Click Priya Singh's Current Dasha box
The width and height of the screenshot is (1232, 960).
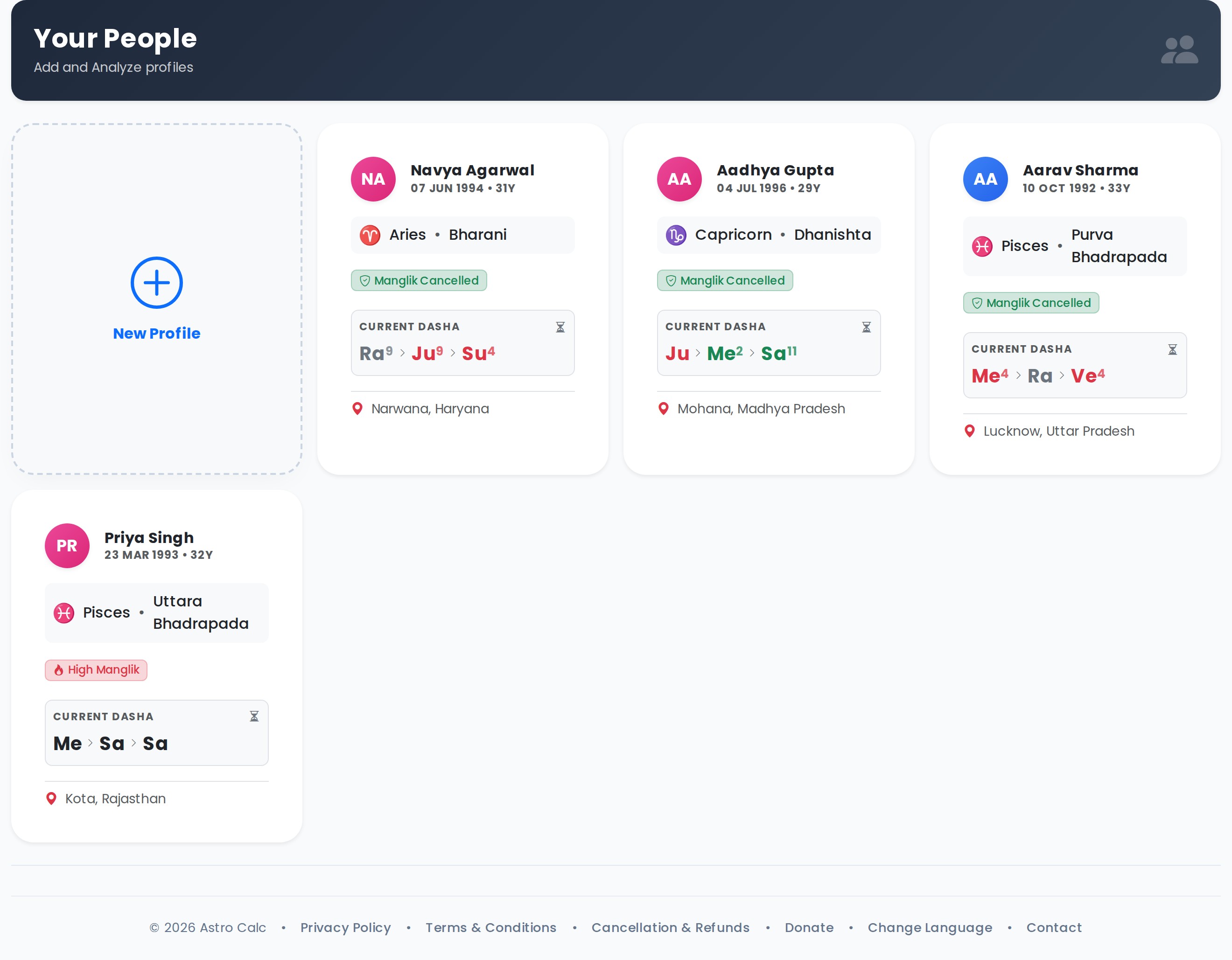pyautogui.click(x=156, y=732)
